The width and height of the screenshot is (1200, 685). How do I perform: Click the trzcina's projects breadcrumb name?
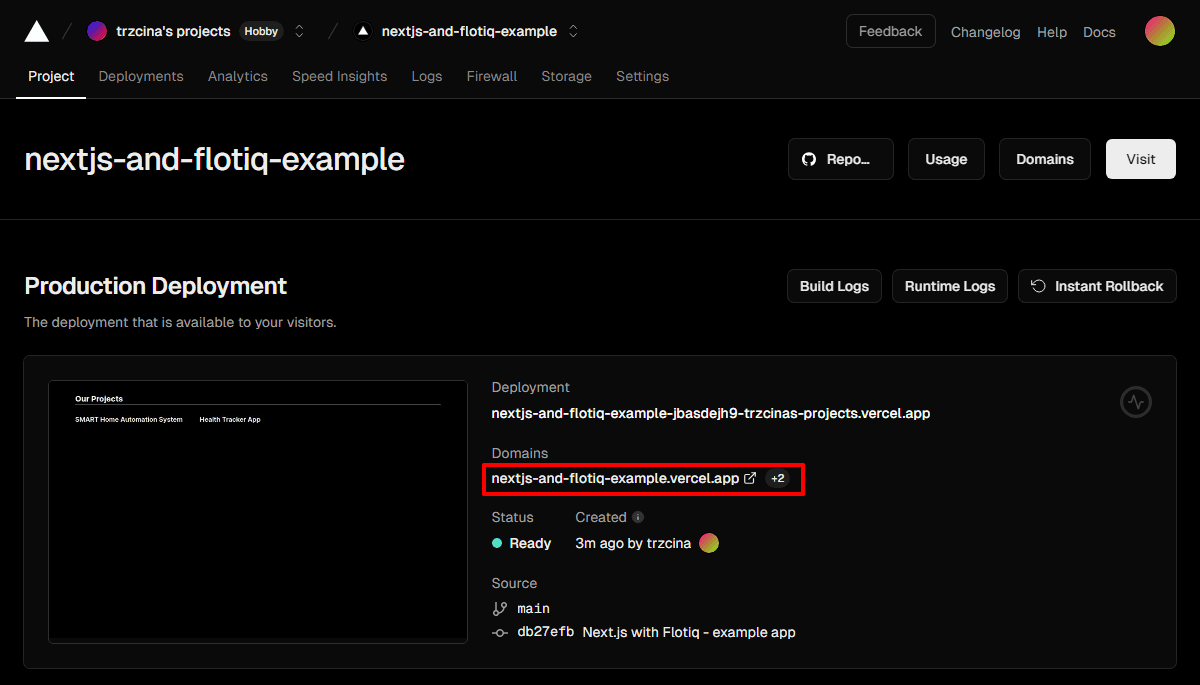coord(173,31)
